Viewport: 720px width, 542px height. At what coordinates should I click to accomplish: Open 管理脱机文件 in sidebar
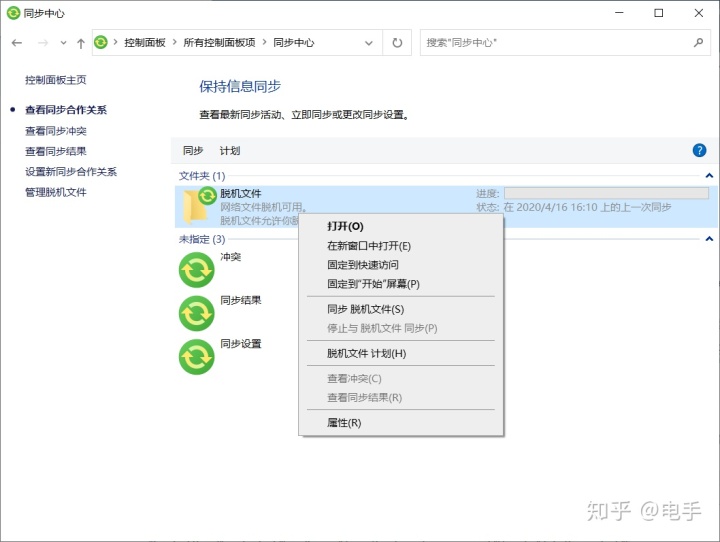[56, 192]
